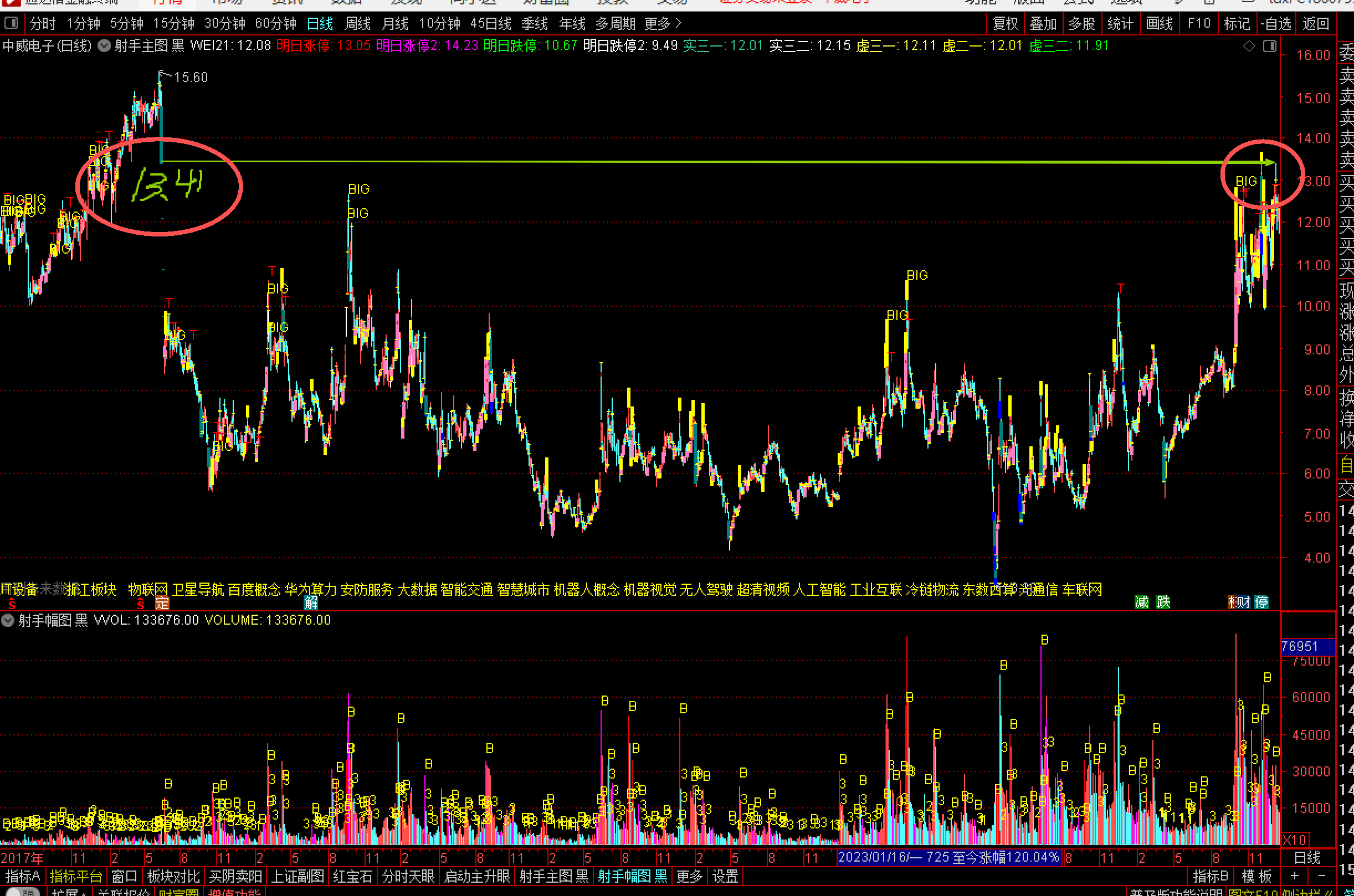Click the round icon before 射手幅图 黑 in the volume header

click(8, 620)
